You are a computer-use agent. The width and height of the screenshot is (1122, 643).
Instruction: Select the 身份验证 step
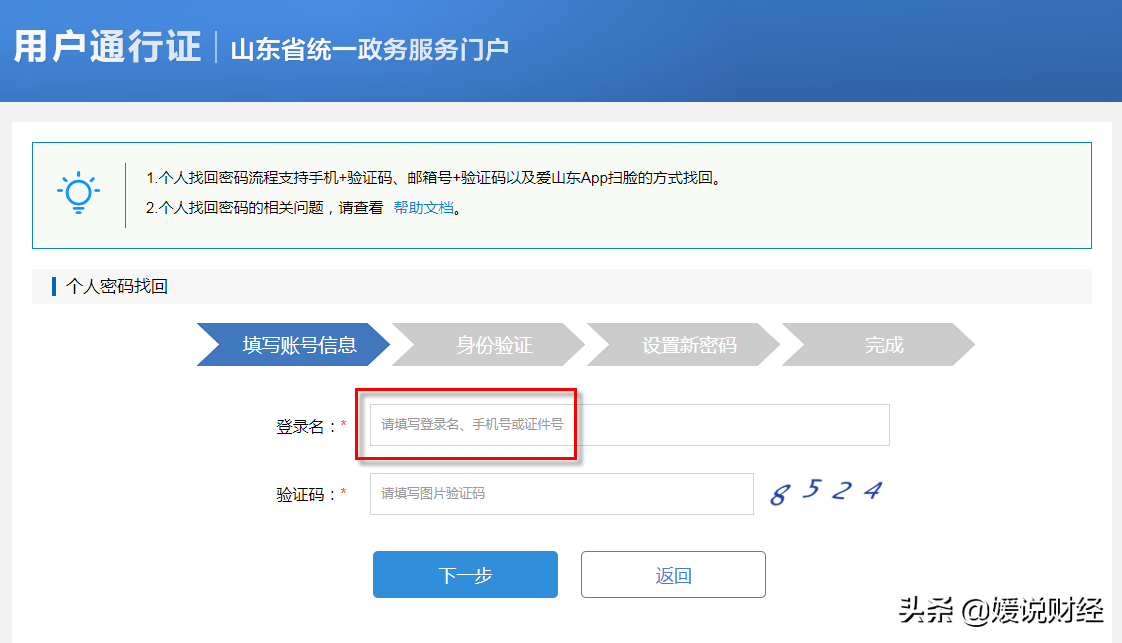coord(489,345)
